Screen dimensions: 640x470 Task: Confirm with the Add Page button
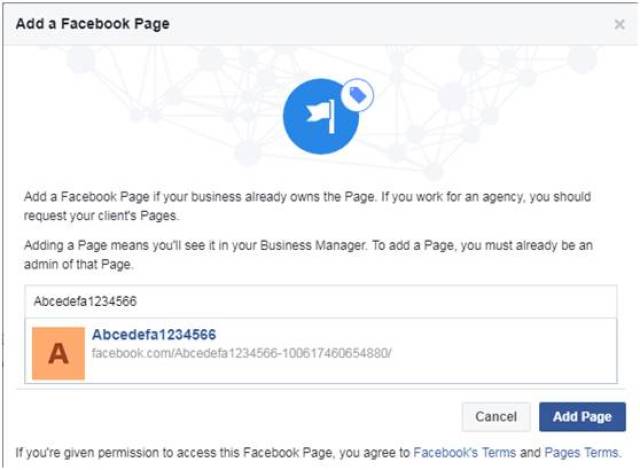[582, 417]
